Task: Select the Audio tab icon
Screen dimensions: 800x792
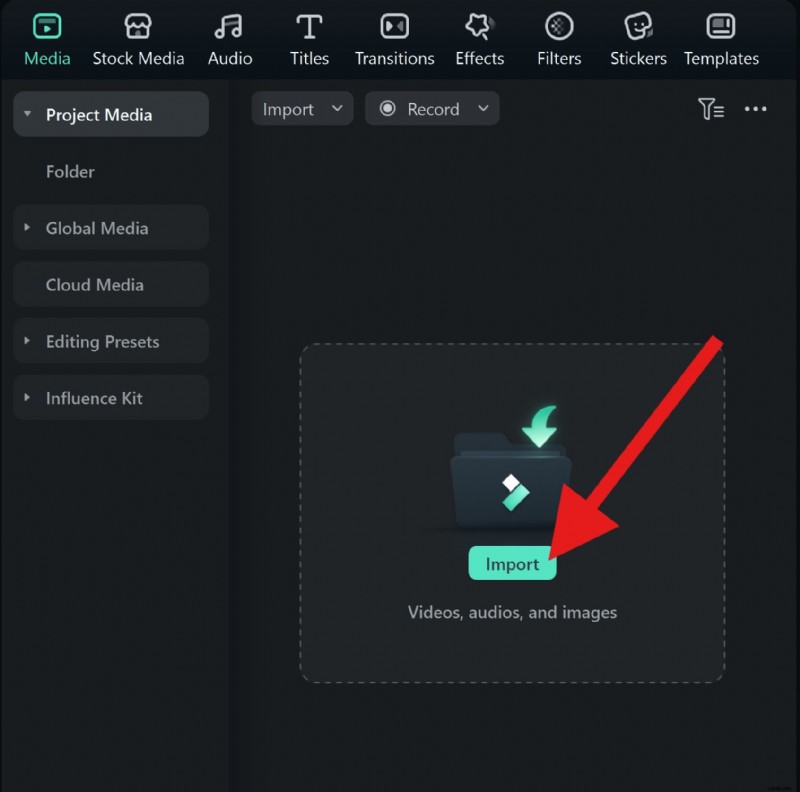Action: [229, 26]
